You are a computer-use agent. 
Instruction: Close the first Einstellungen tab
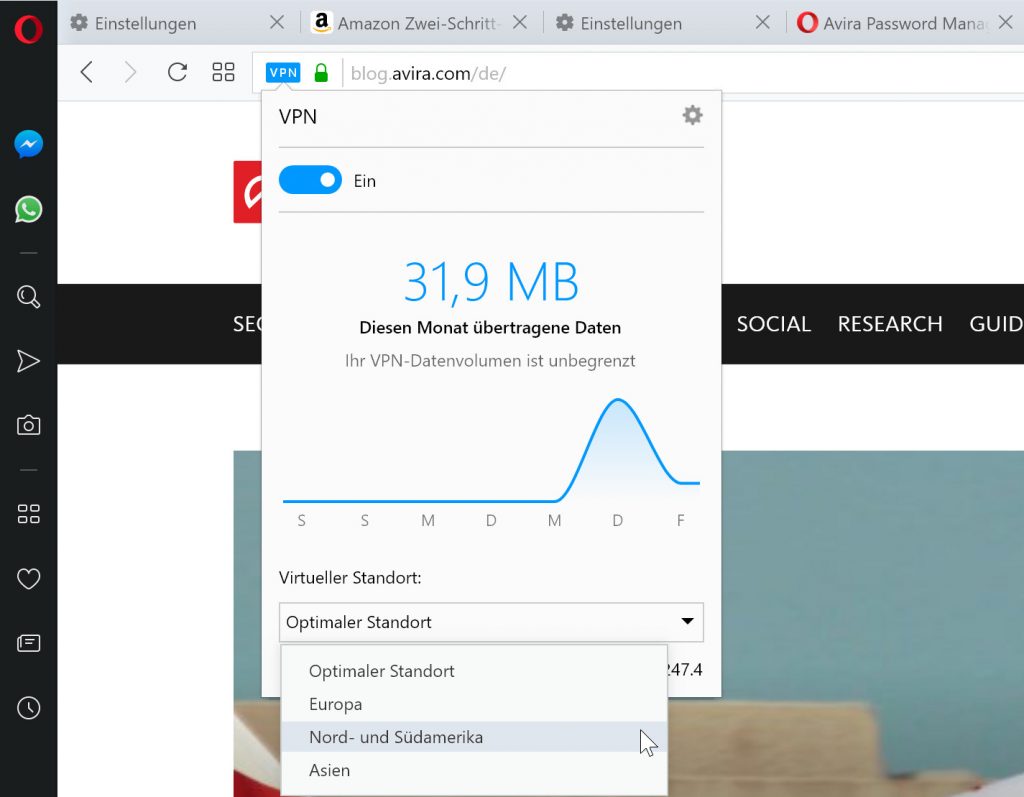[x=277, y=23]
